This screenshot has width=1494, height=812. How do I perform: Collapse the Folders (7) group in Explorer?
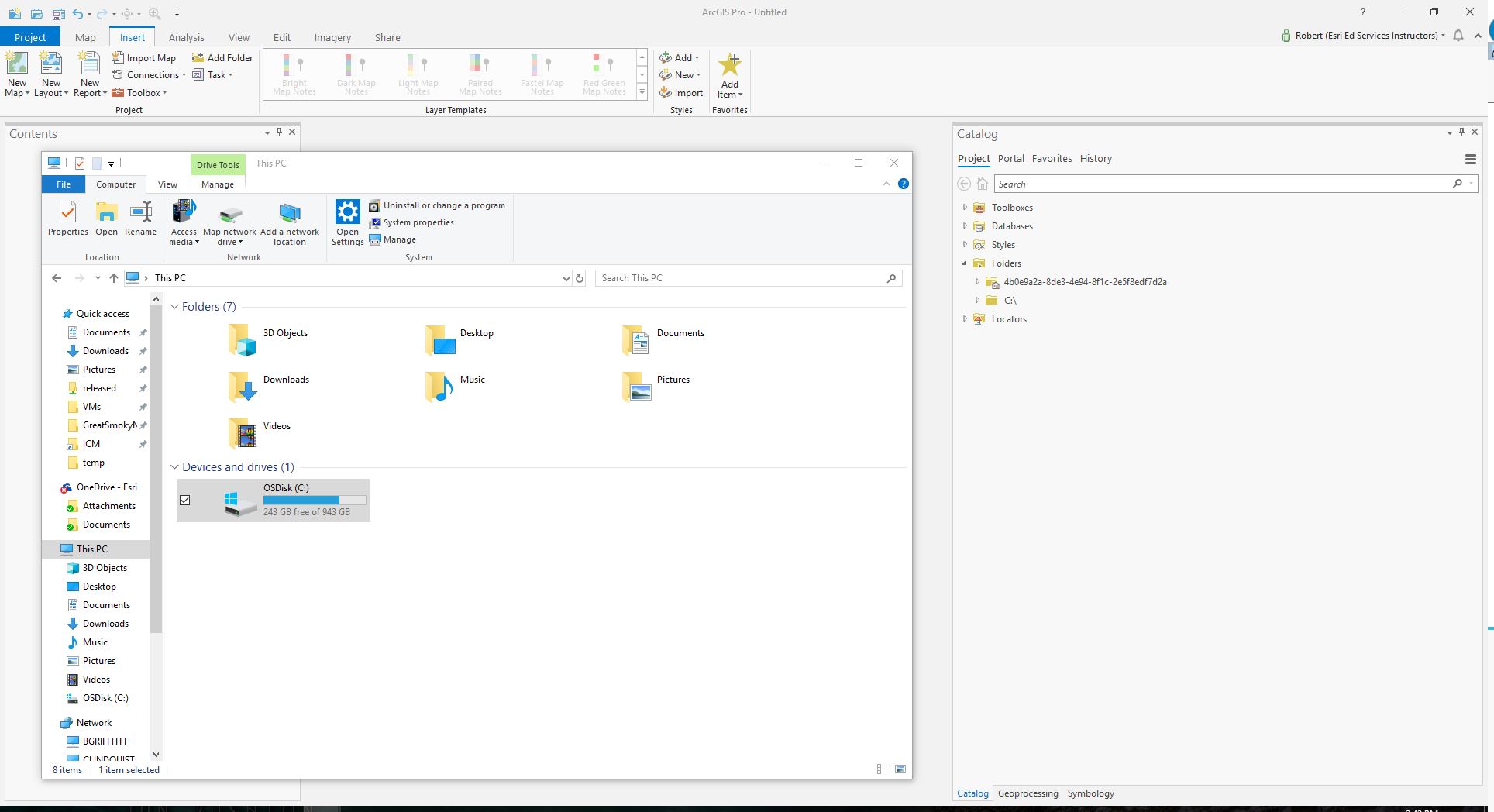[174, 307]
